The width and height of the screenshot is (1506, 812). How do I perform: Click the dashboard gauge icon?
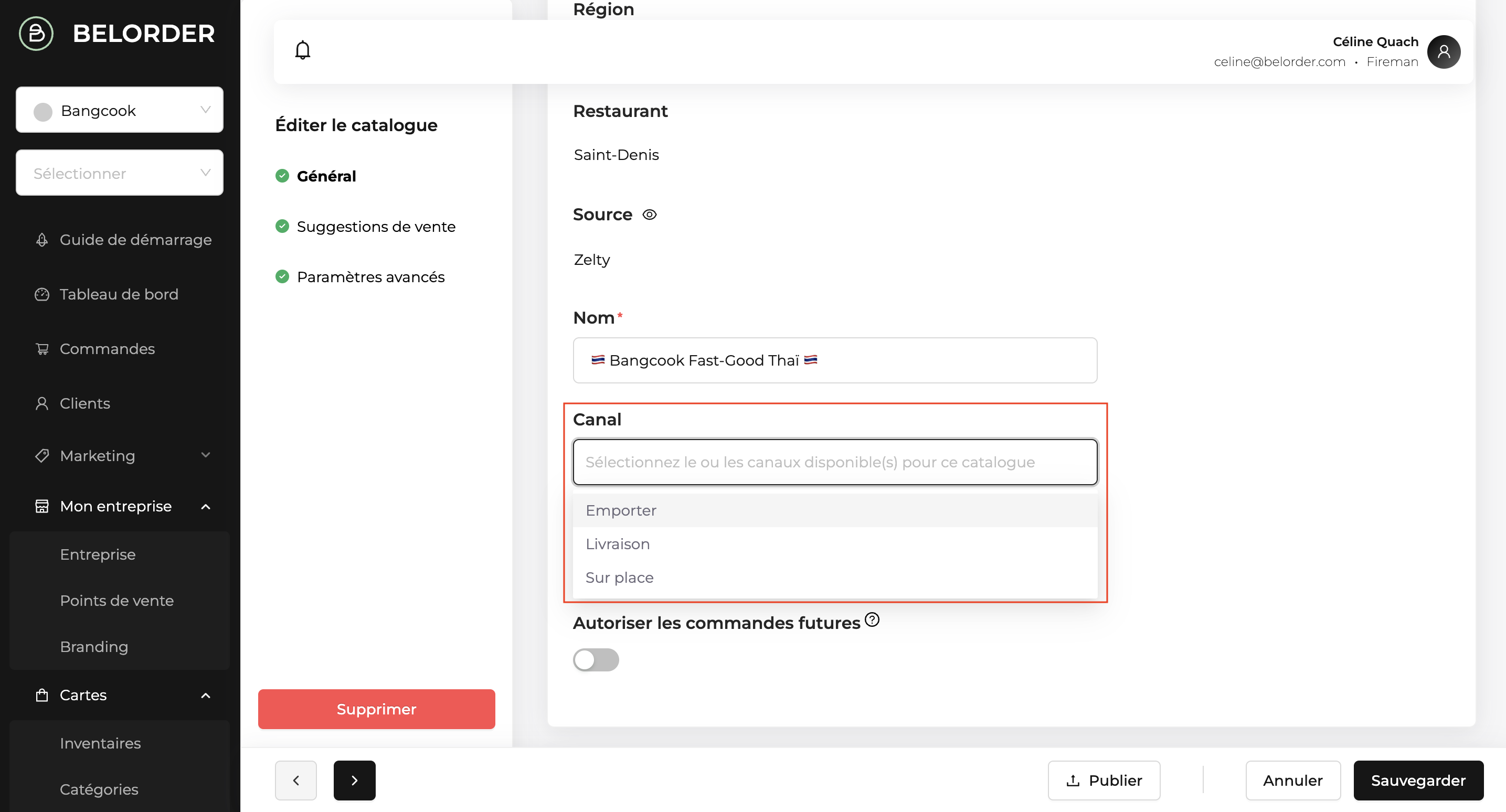point(42,294)
